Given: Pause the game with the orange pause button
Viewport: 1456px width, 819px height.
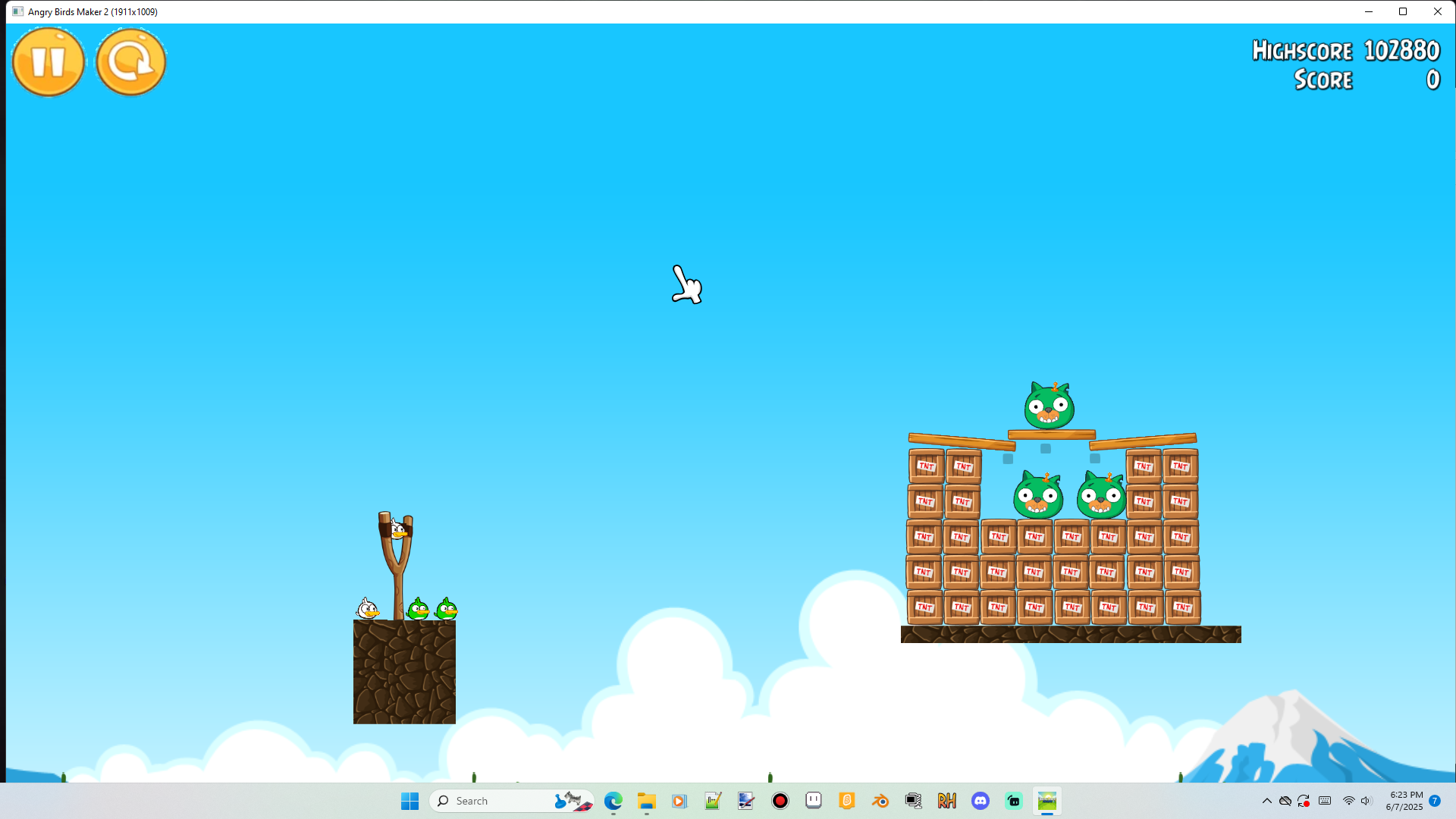Looking at the screenshot, I should tap(49, 62).
